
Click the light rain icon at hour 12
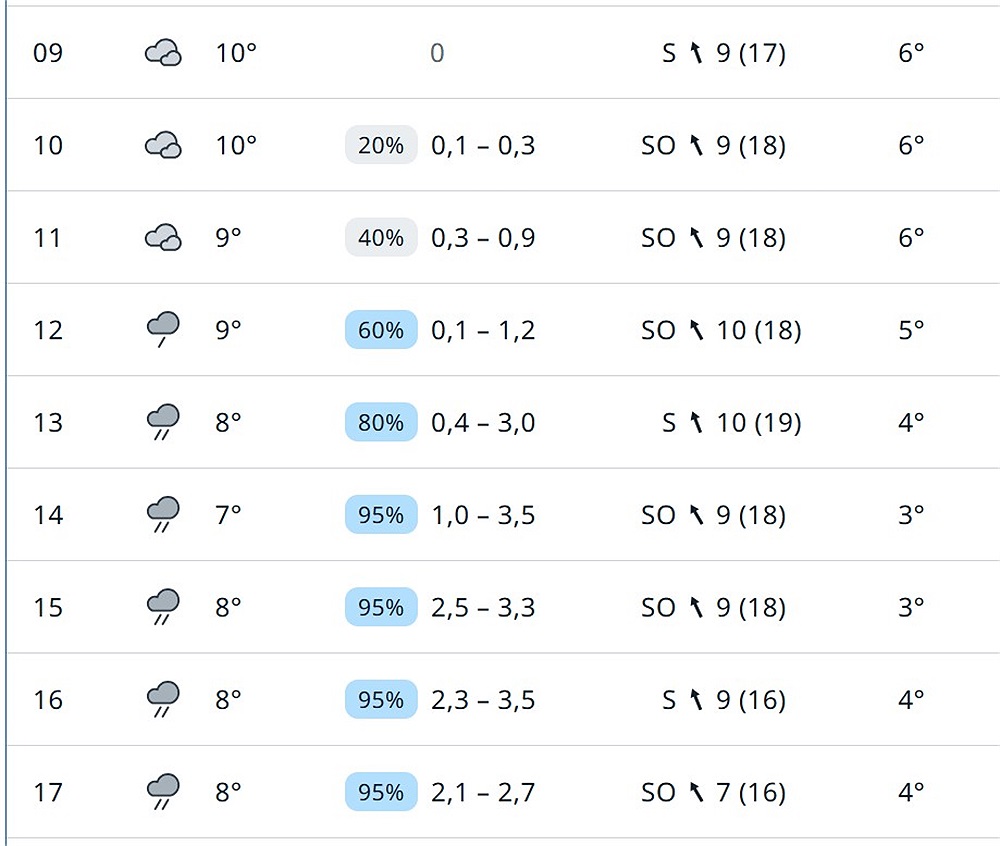163,329
